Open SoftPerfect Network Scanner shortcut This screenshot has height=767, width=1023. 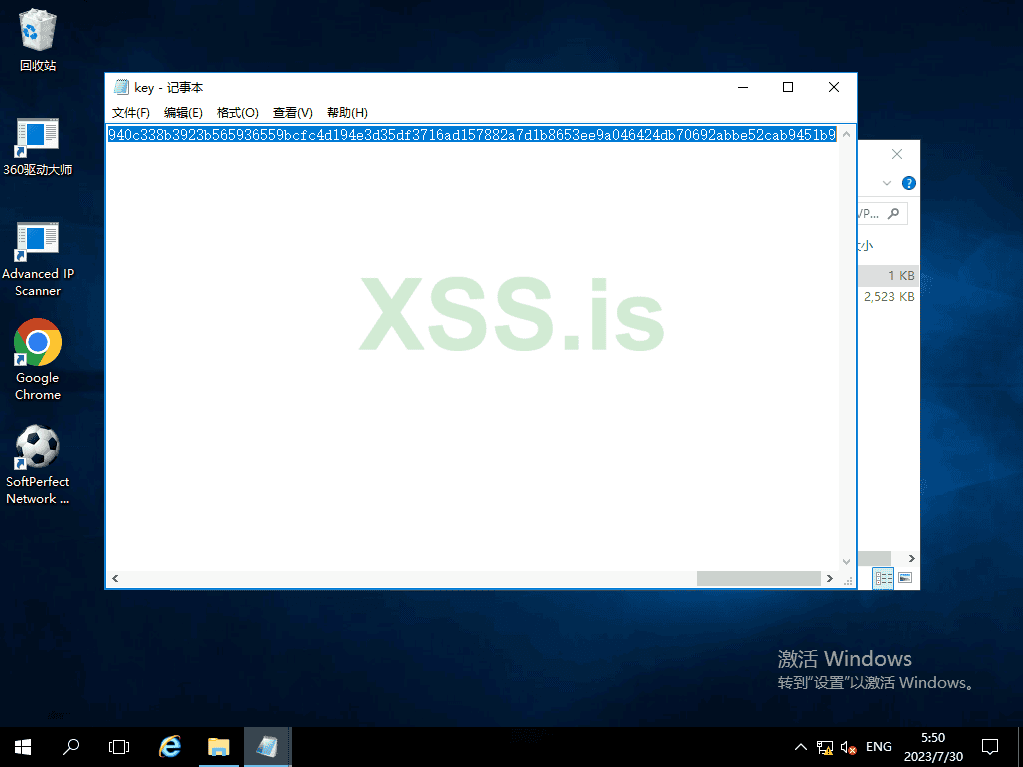point(38,465)
